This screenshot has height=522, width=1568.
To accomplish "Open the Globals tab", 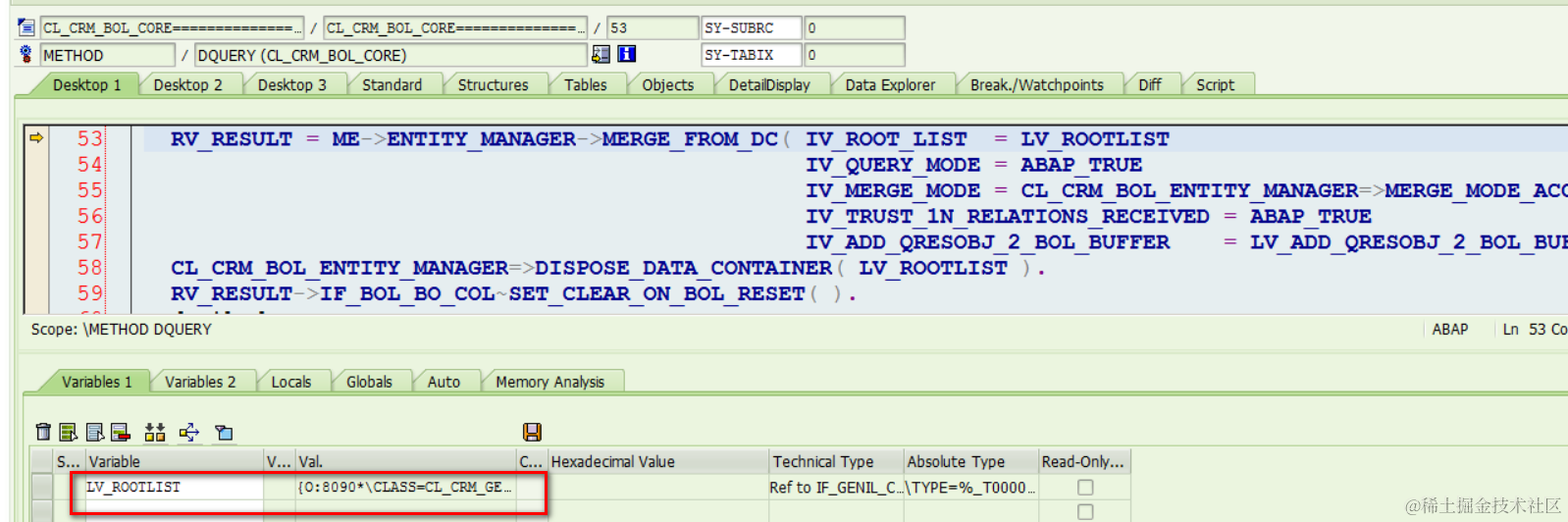I will [369, 382].
